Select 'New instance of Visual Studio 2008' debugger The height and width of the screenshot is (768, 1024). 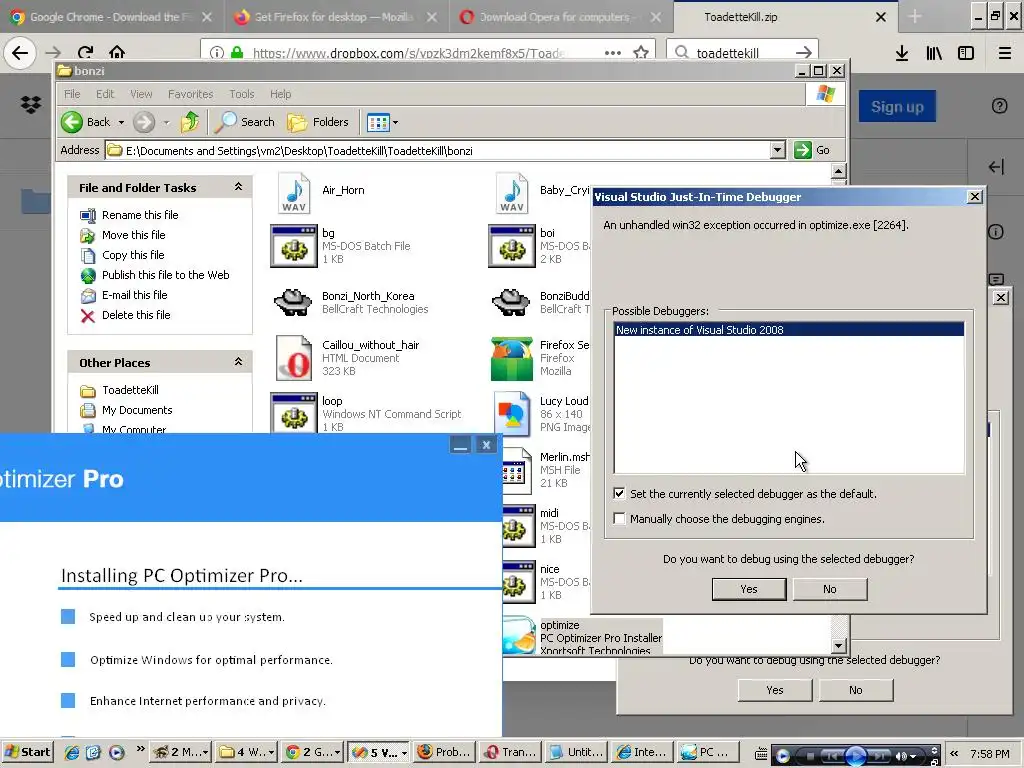pos(789,330)
